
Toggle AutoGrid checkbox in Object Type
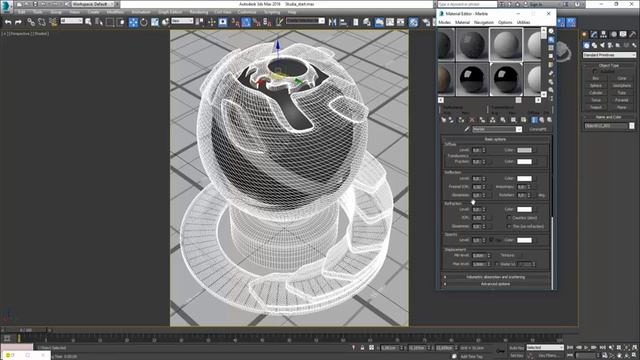click(594, 71)
